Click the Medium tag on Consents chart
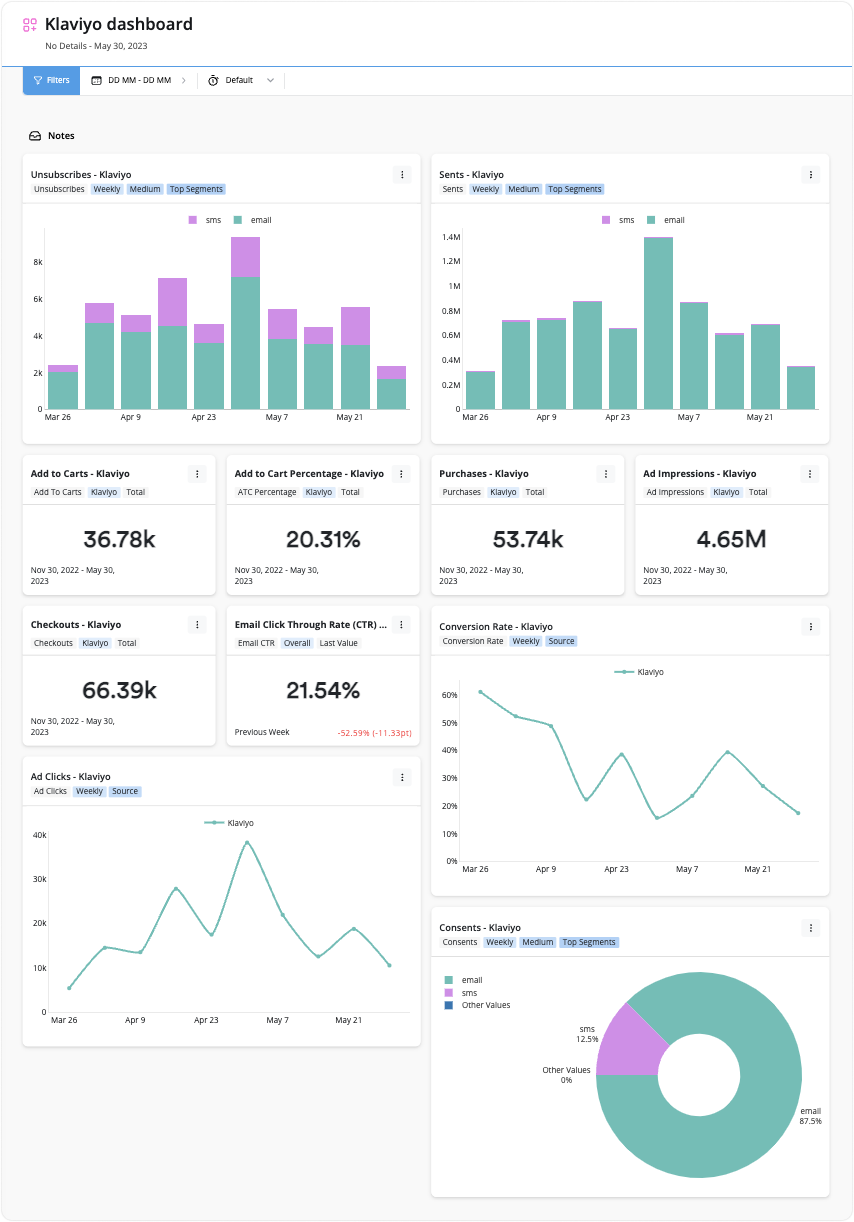The width and height of the screenshot is (854, 1222). [537, 942]
